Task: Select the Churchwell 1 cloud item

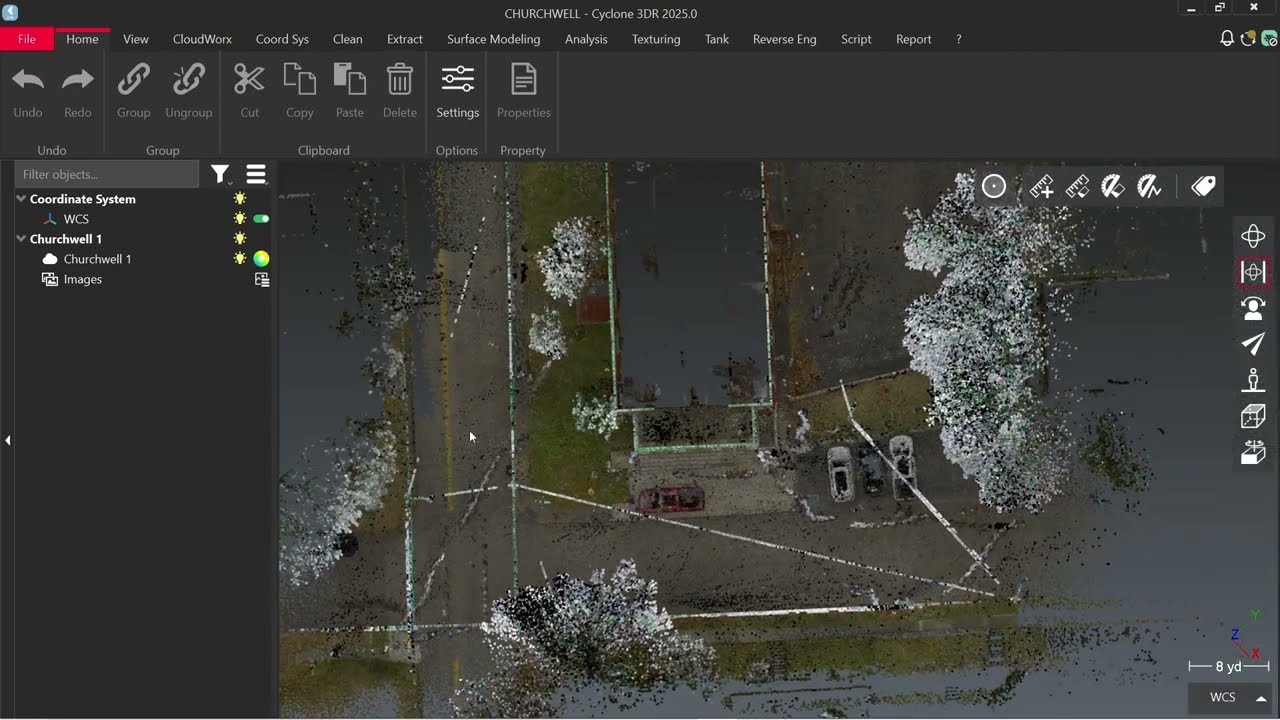Action: coord(98,259)
